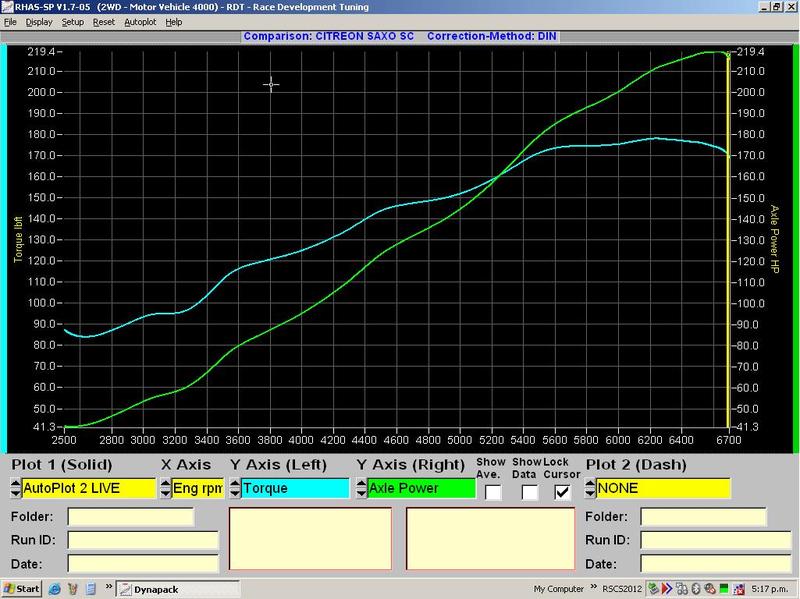Click the second quick launch icon
The width and height of the screenshot is (800, 599).
(72, 588)
